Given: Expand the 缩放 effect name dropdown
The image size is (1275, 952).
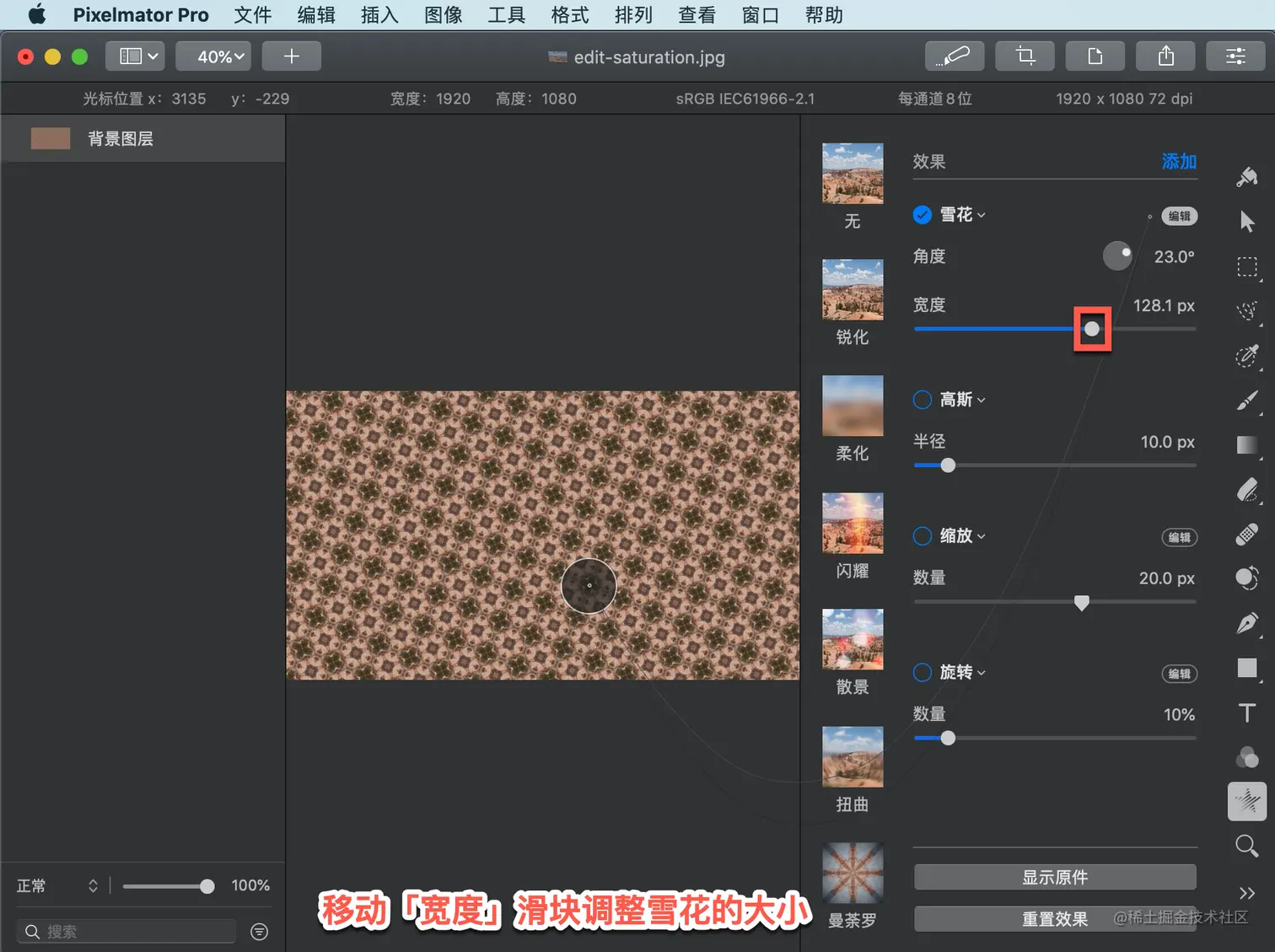Looking at the screenshot, I should click(x=962, y=536).
